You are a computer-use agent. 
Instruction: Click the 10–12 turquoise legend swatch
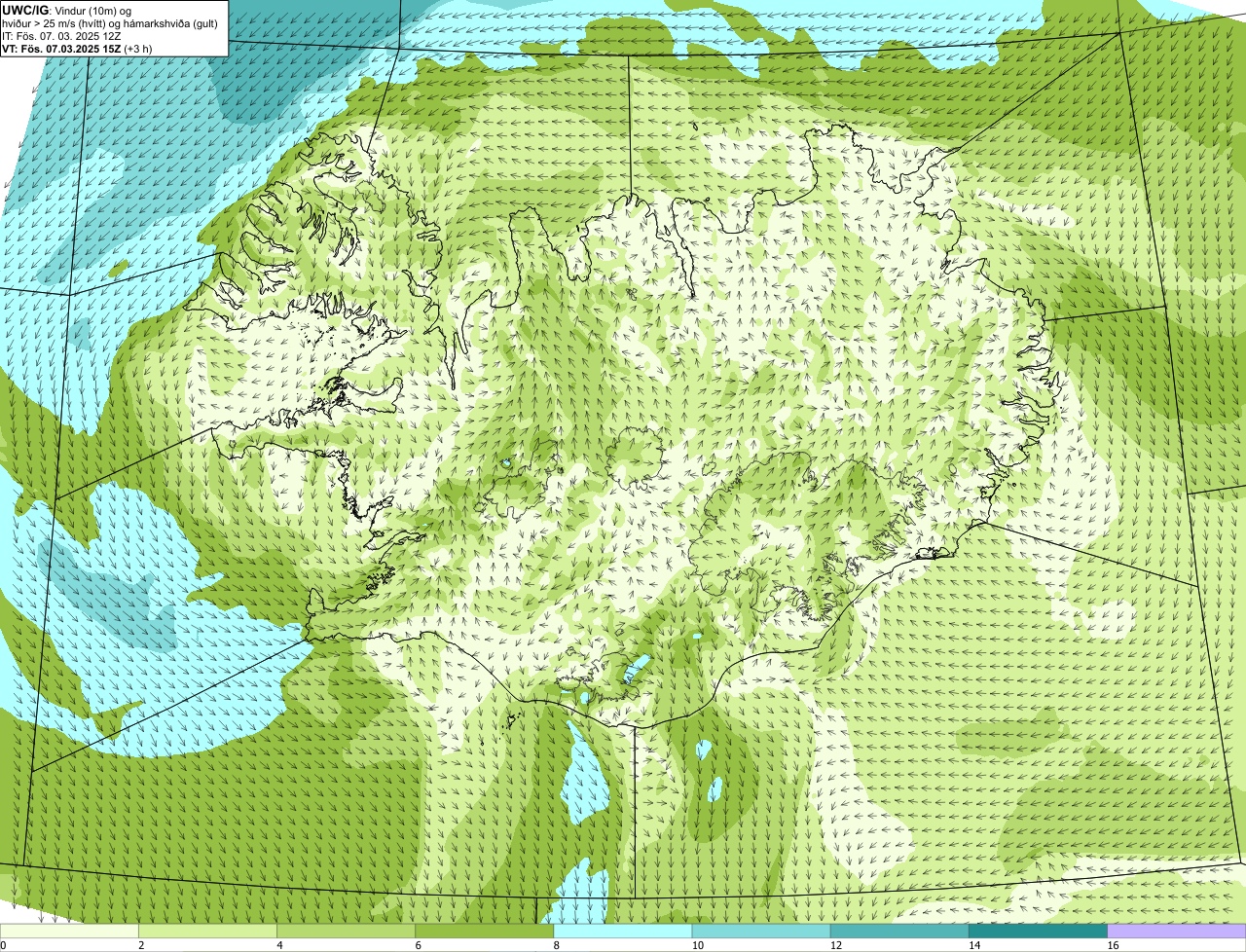click(x=761, y=932)
